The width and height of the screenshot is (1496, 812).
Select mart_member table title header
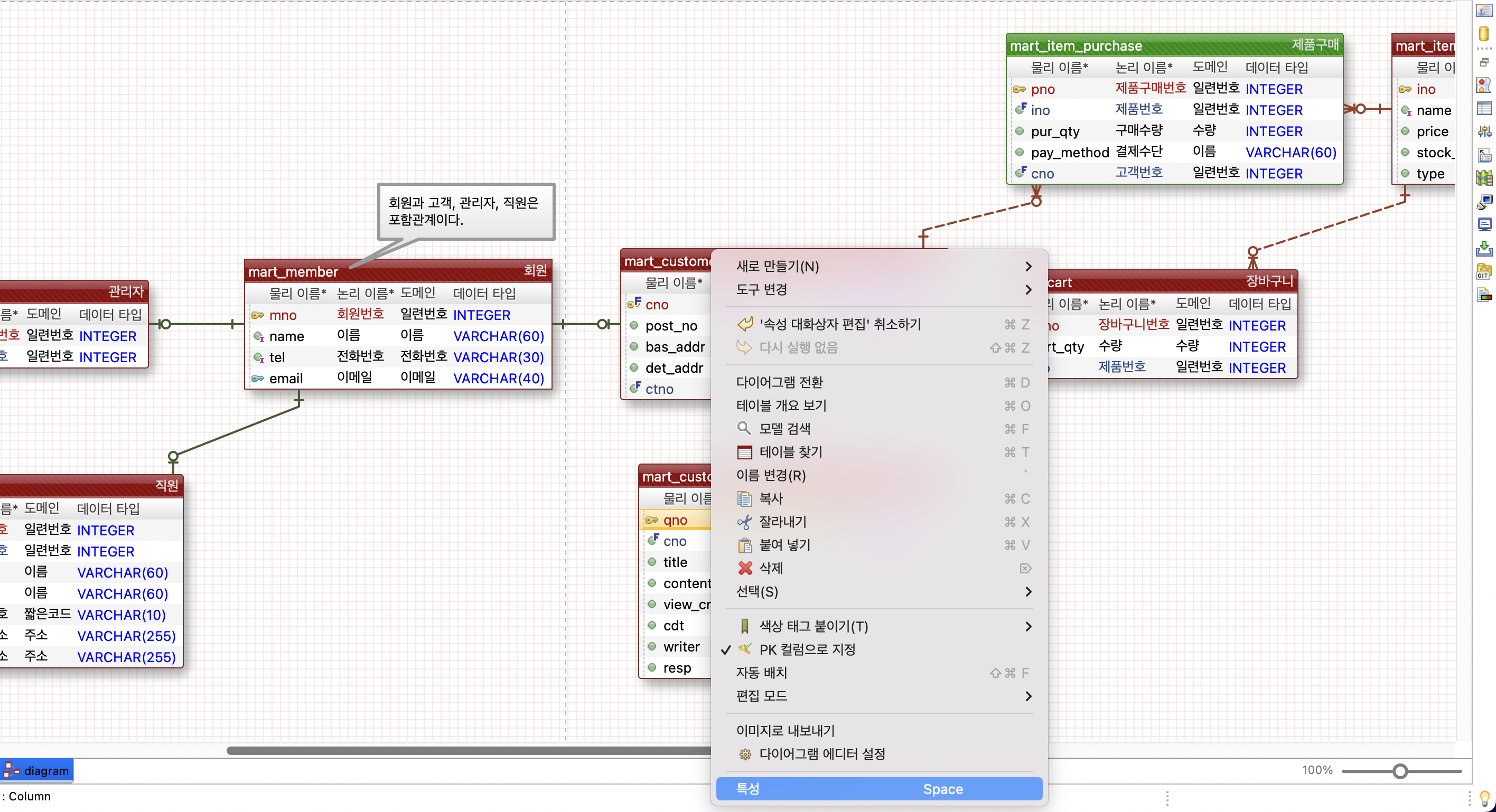(398, 271)
